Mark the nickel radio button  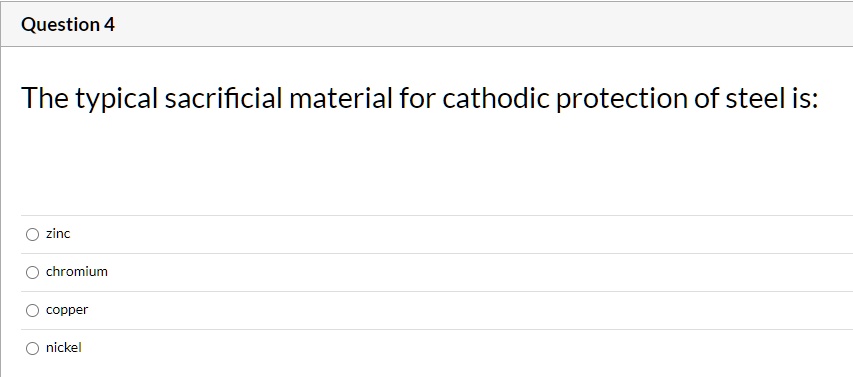(33, 349)
